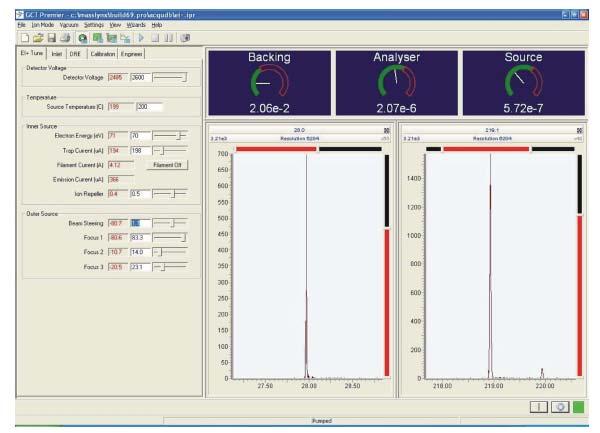Adjust the Focus 2 slider

click(170, 252)
